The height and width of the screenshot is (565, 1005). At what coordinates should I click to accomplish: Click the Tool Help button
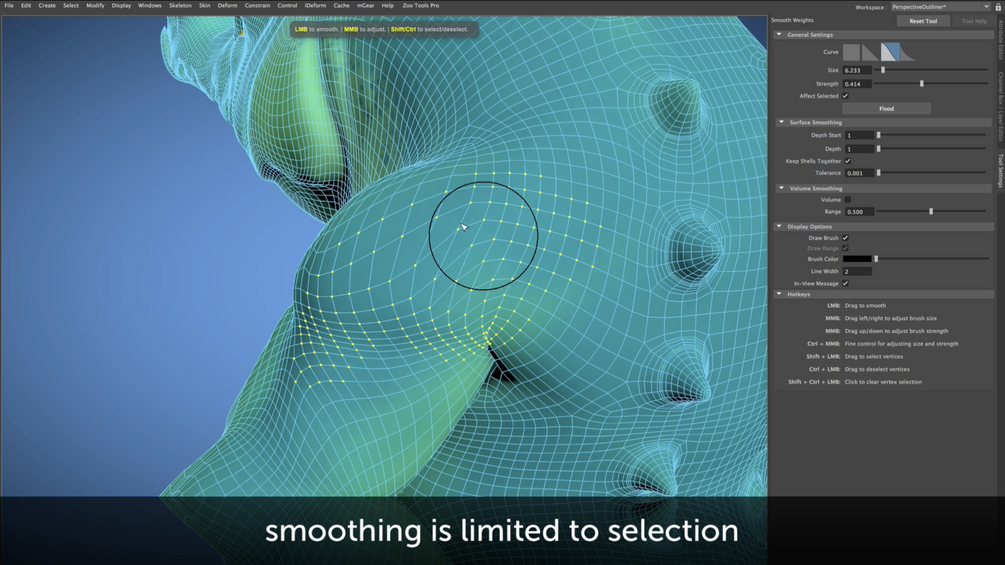pyautogui.click(x=974, y=21)
